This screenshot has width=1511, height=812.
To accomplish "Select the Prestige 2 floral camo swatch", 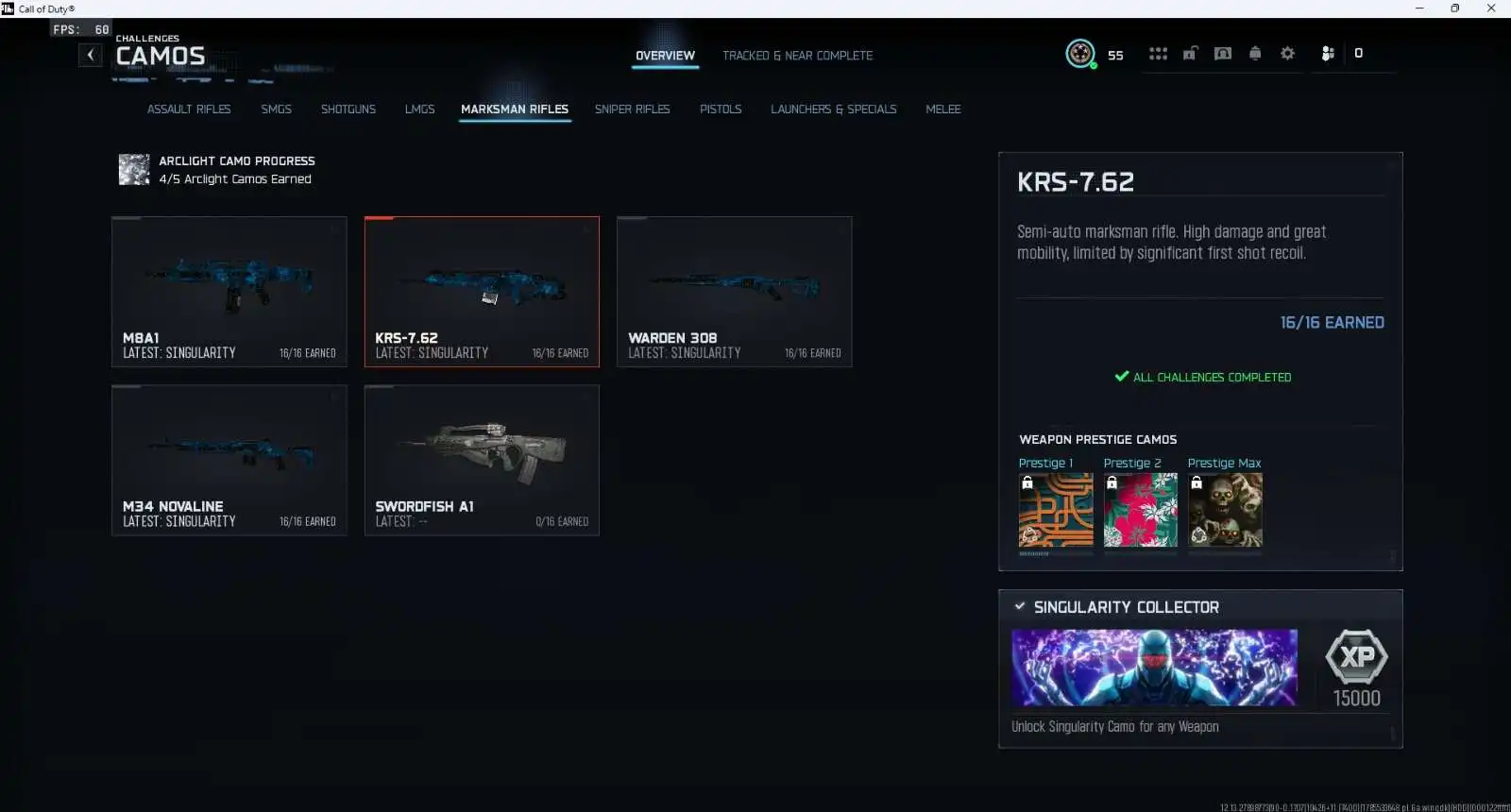I will (1141, 510).
